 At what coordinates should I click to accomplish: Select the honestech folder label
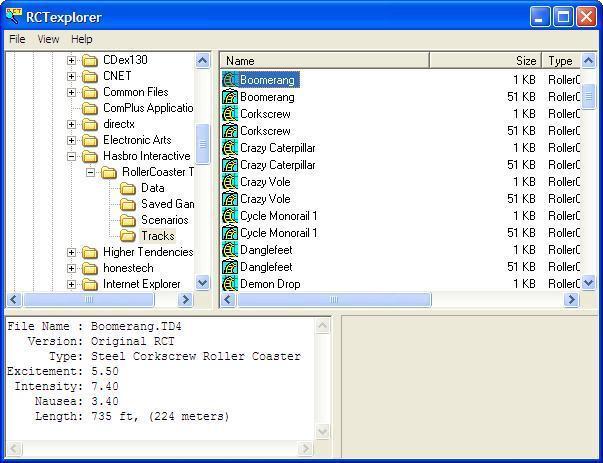[x=128, y=268]
